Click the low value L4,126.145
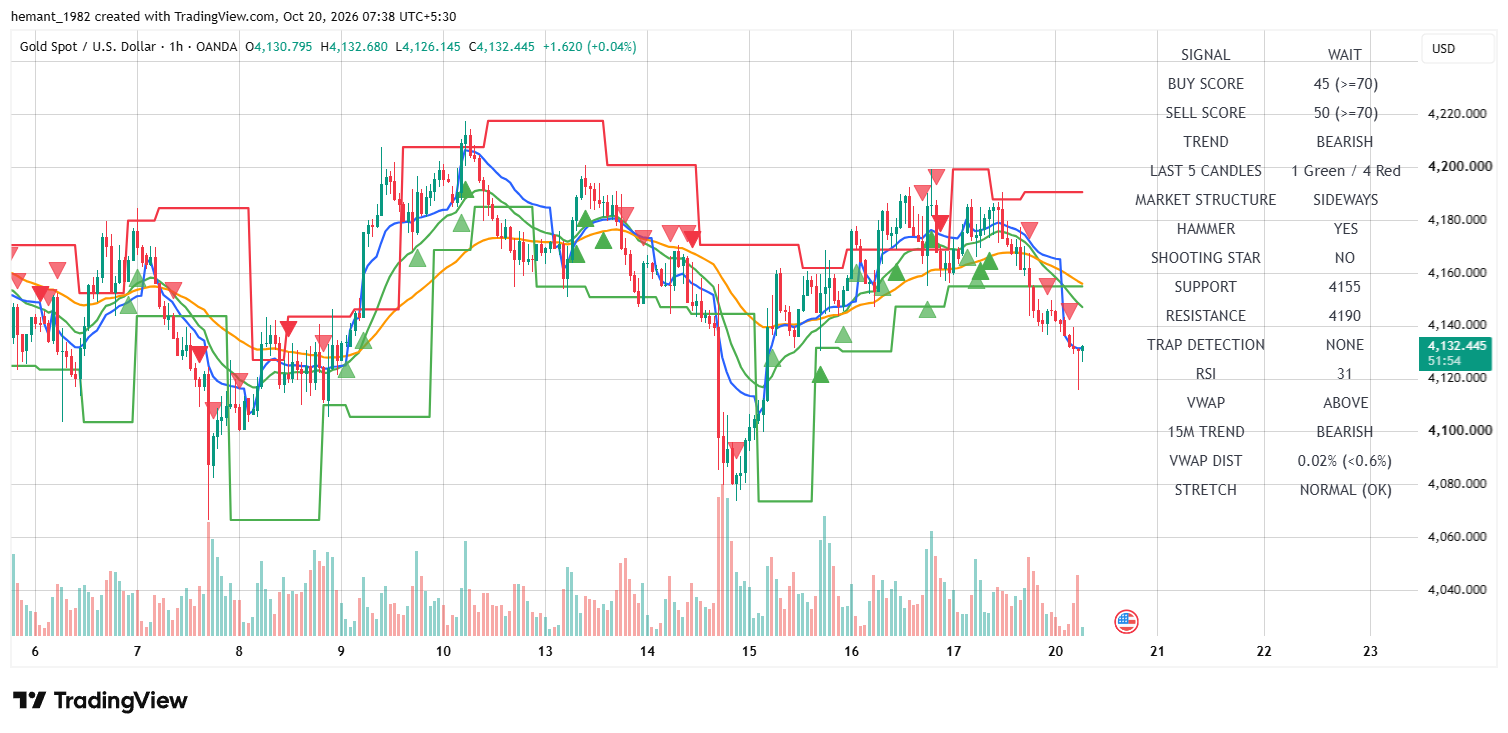Image resolution: width=1508 pixels, height=733 pixels. pos(428,46)
